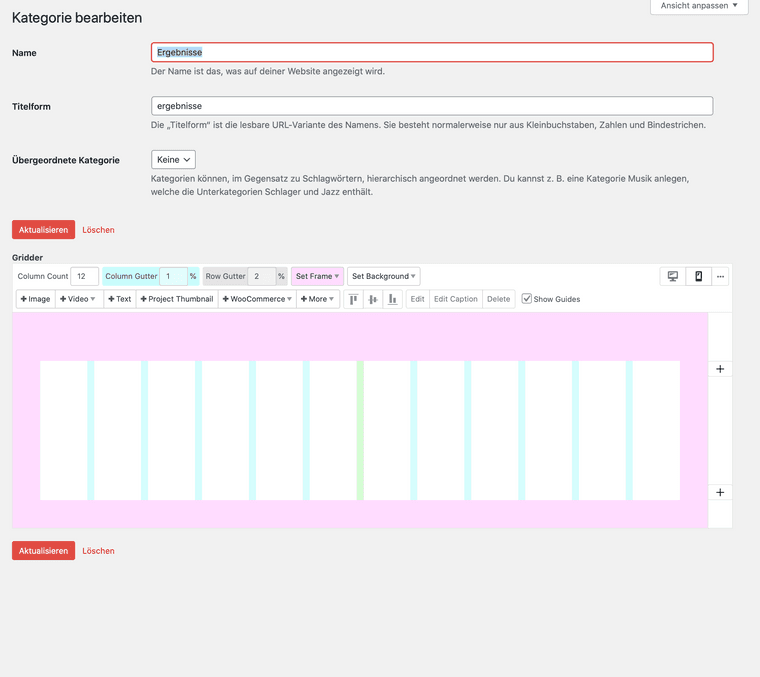The image size is (760, 677).
Task: Add an Image element to the grid
Action: click(x=35, y=299)
